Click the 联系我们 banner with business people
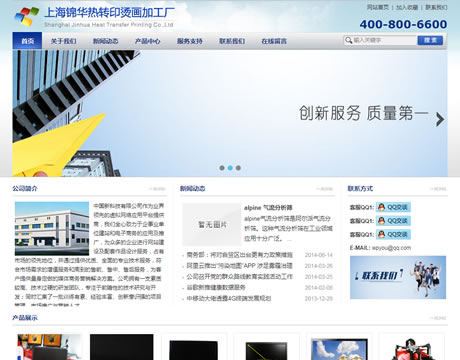Viewport: 460px width, 360px height. [398, 277]
